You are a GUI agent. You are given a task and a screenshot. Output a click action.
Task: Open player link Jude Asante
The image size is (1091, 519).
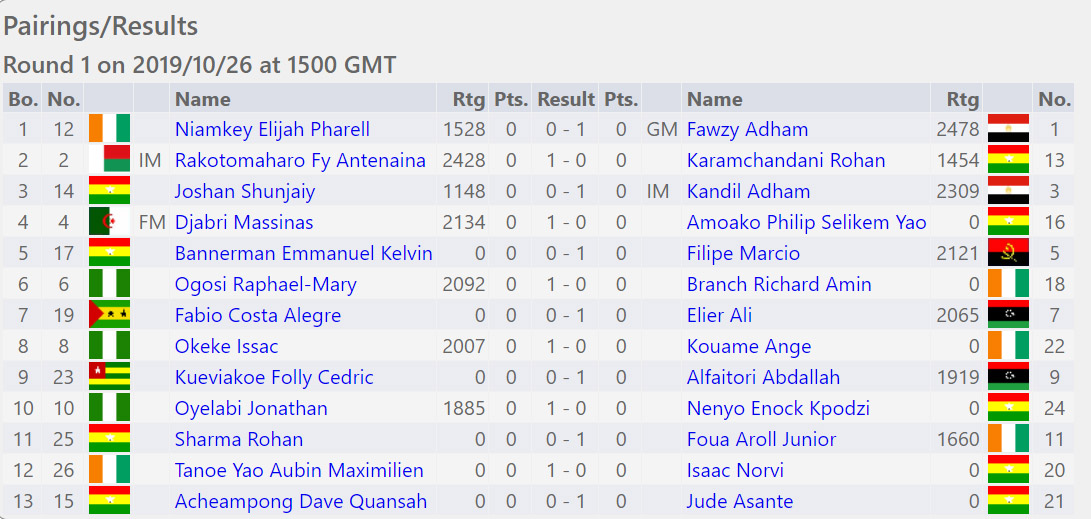click(x=740, y=502)
